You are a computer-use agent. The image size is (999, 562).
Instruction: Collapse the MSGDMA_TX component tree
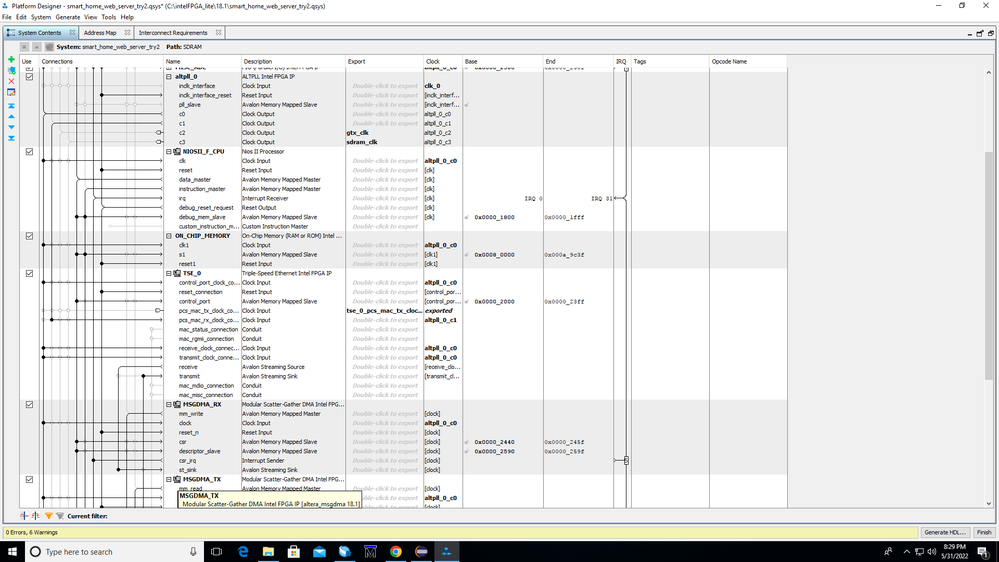pyautogui.click(x=169, y=480)
